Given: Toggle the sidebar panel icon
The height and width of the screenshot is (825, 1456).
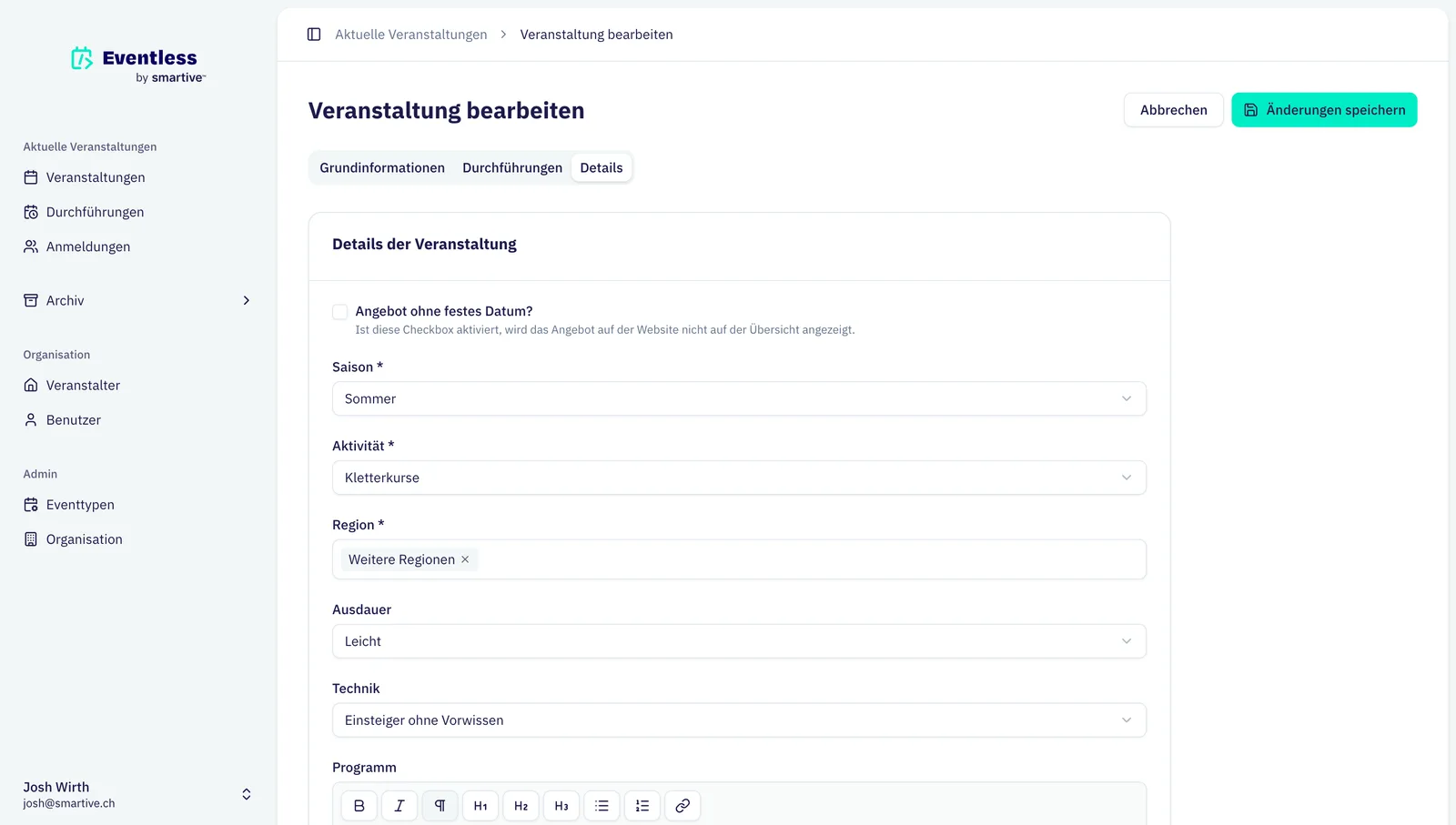Looking at the screenshot, I should [x=314, y=35].
